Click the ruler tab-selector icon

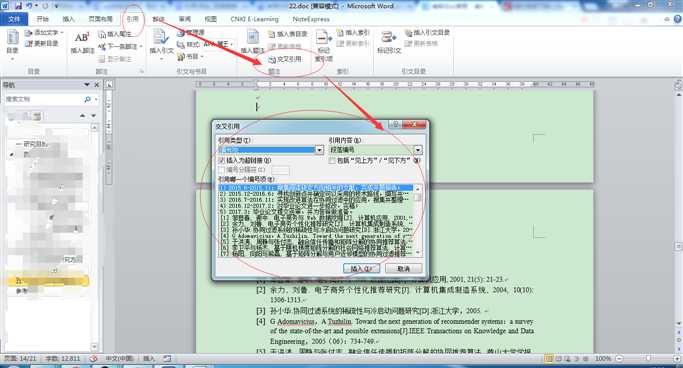coord(109,84)
